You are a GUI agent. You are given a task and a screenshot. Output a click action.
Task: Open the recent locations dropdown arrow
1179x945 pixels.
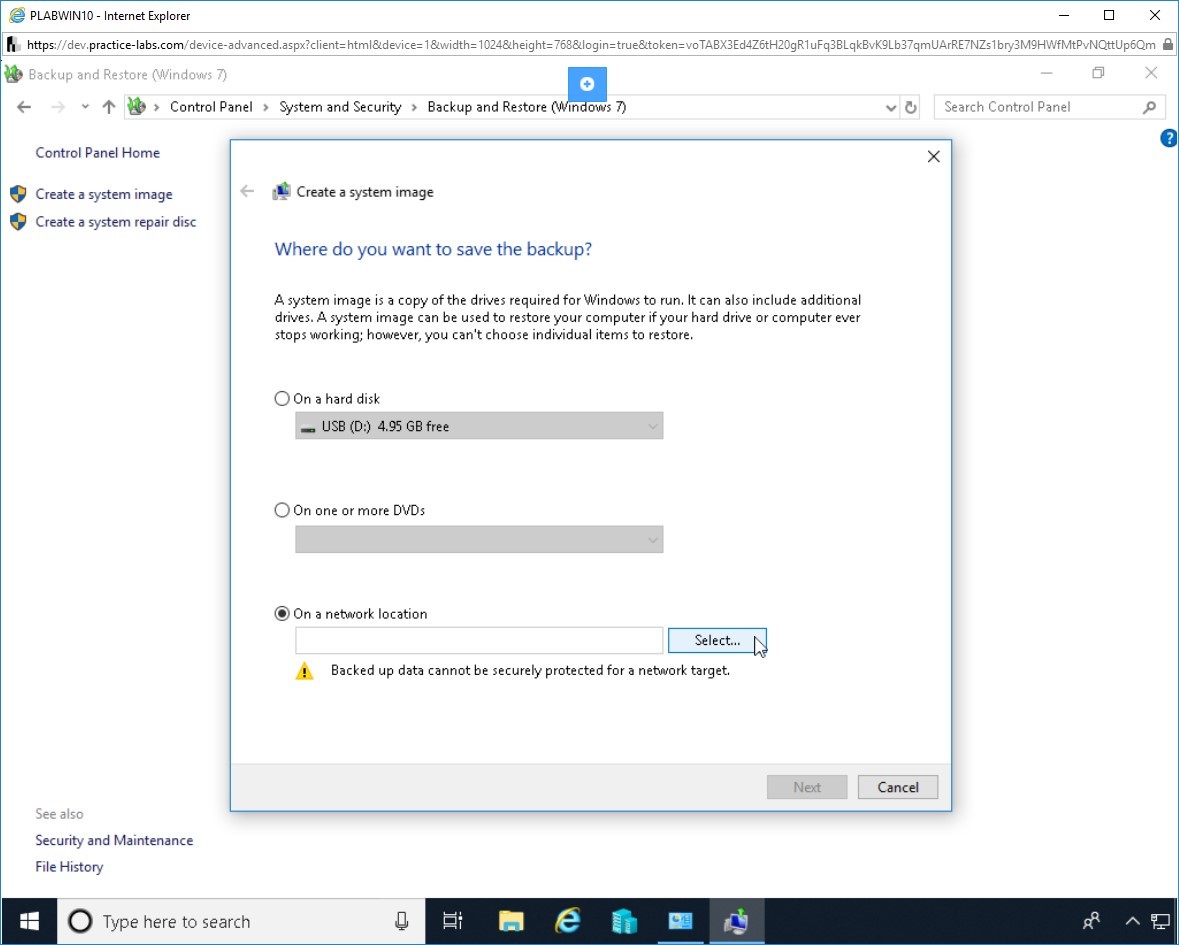click(x=85, y=107)
